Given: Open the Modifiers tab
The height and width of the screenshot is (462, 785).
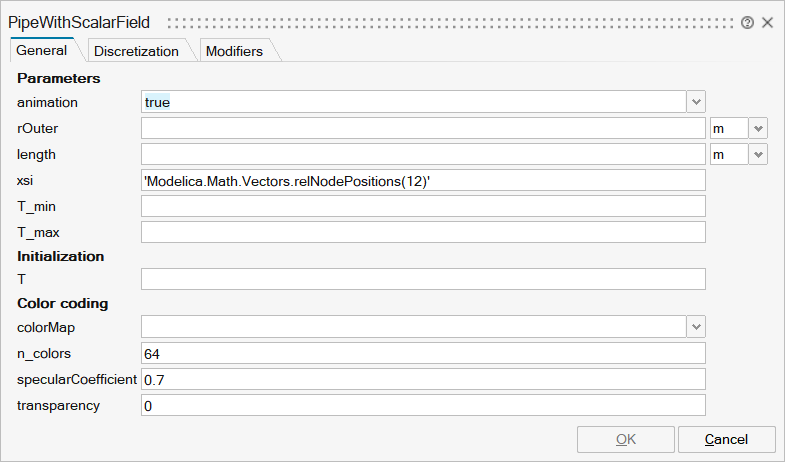Looking at the screenshot, I should pyautogui.click(x=234, y=51).
